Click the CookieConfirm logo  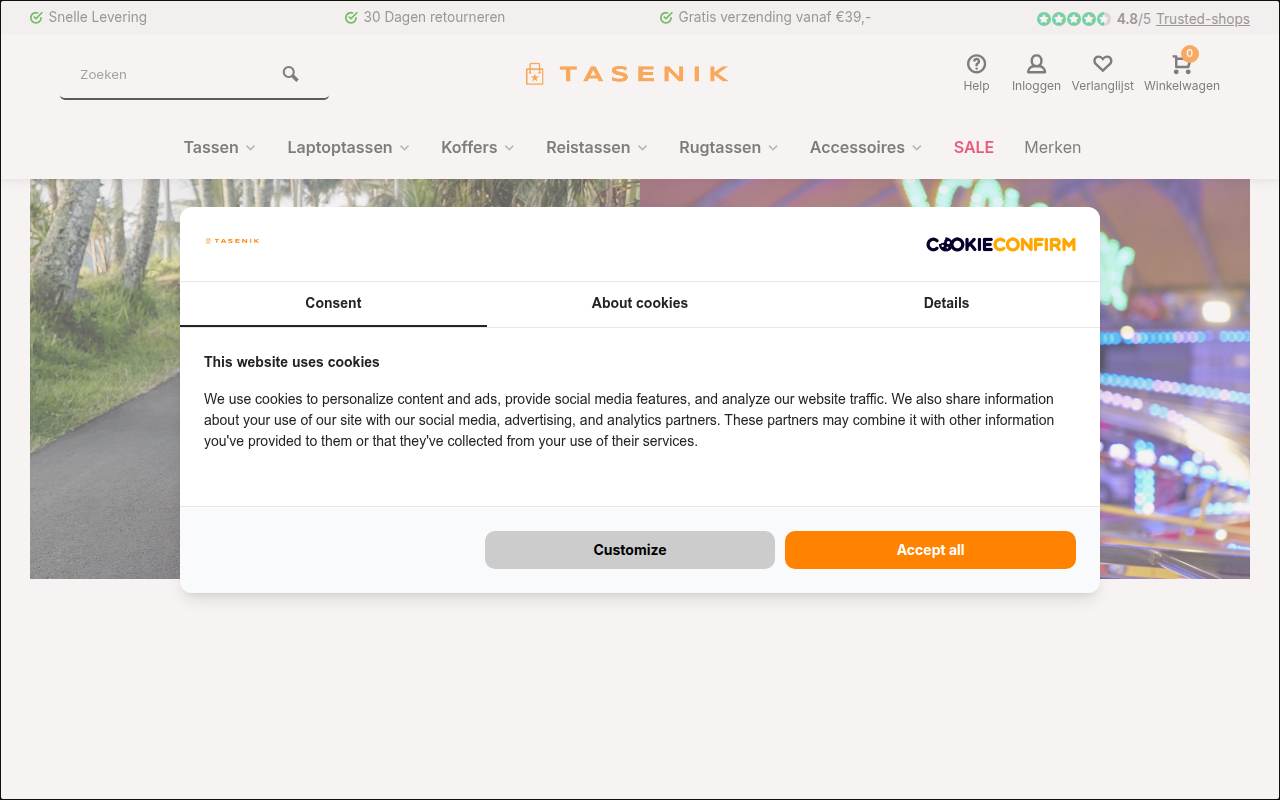(x=1001, y=244)
